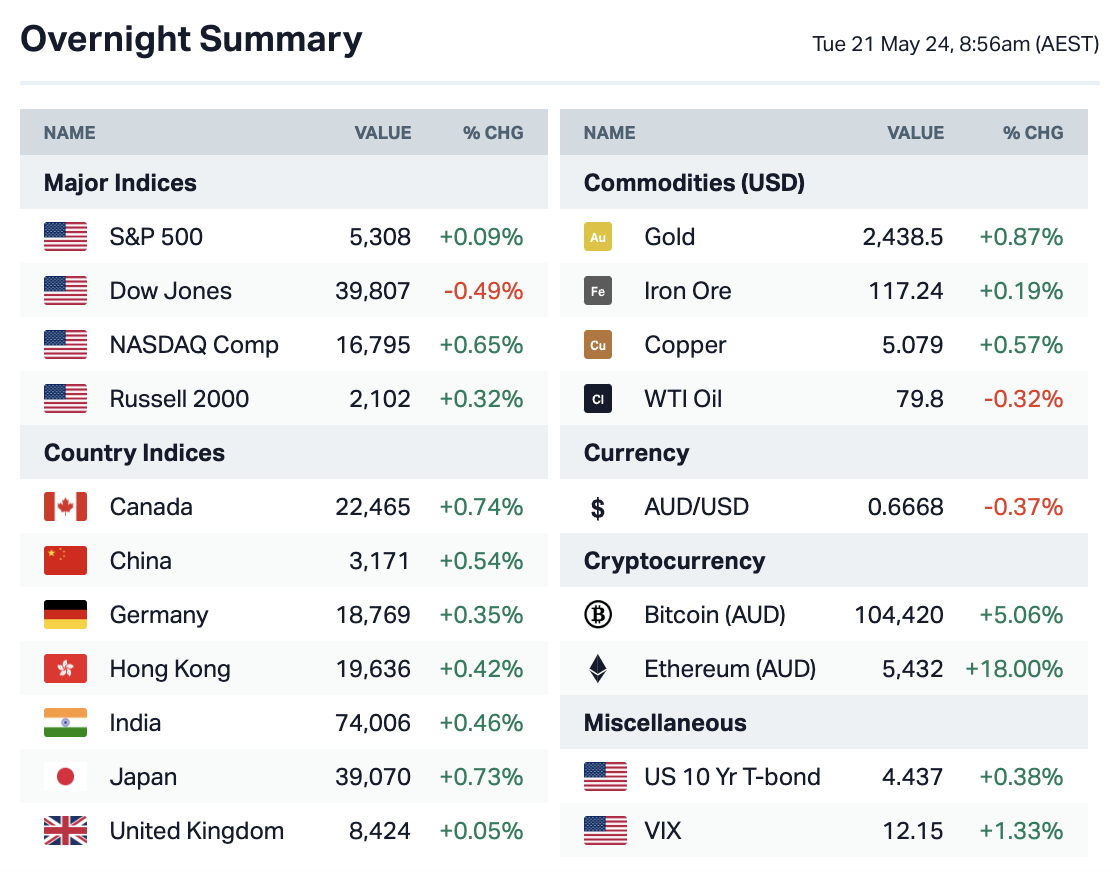Click the Japan flag icon

65,777
